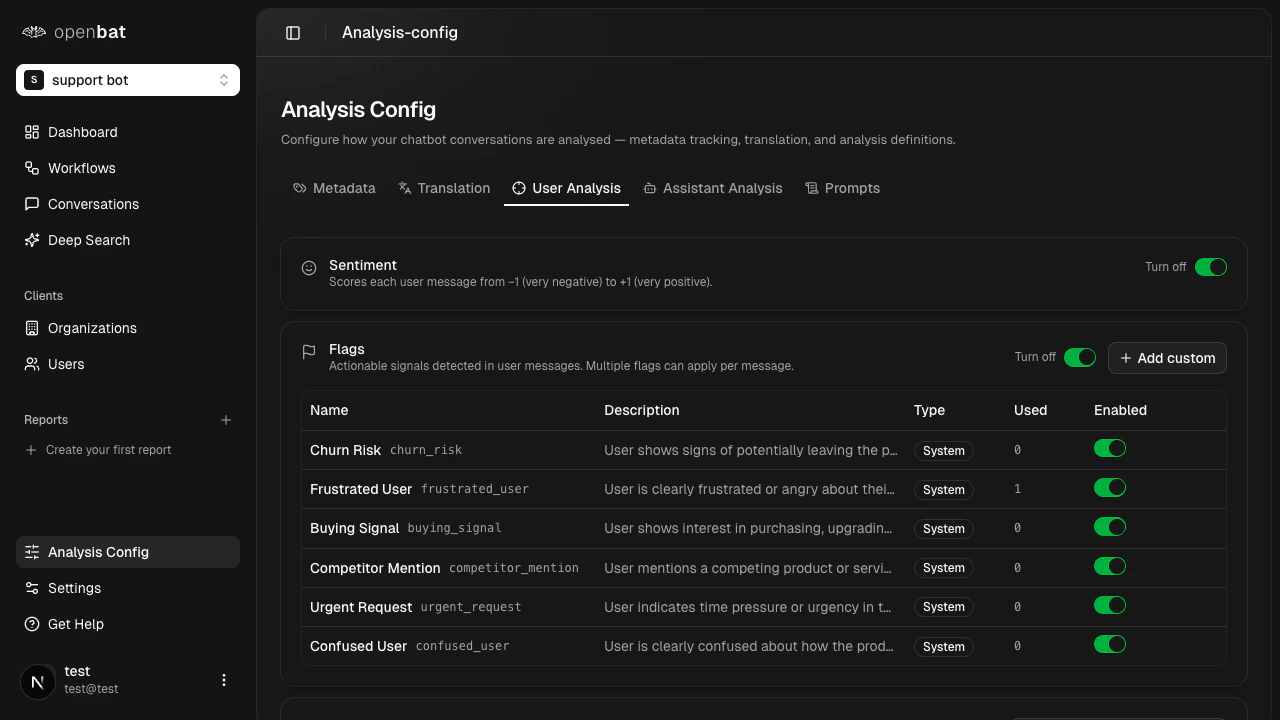1280x720 pixels.
Task: Turn off the Flags feature toggle
Action: tap(1080, 357)
